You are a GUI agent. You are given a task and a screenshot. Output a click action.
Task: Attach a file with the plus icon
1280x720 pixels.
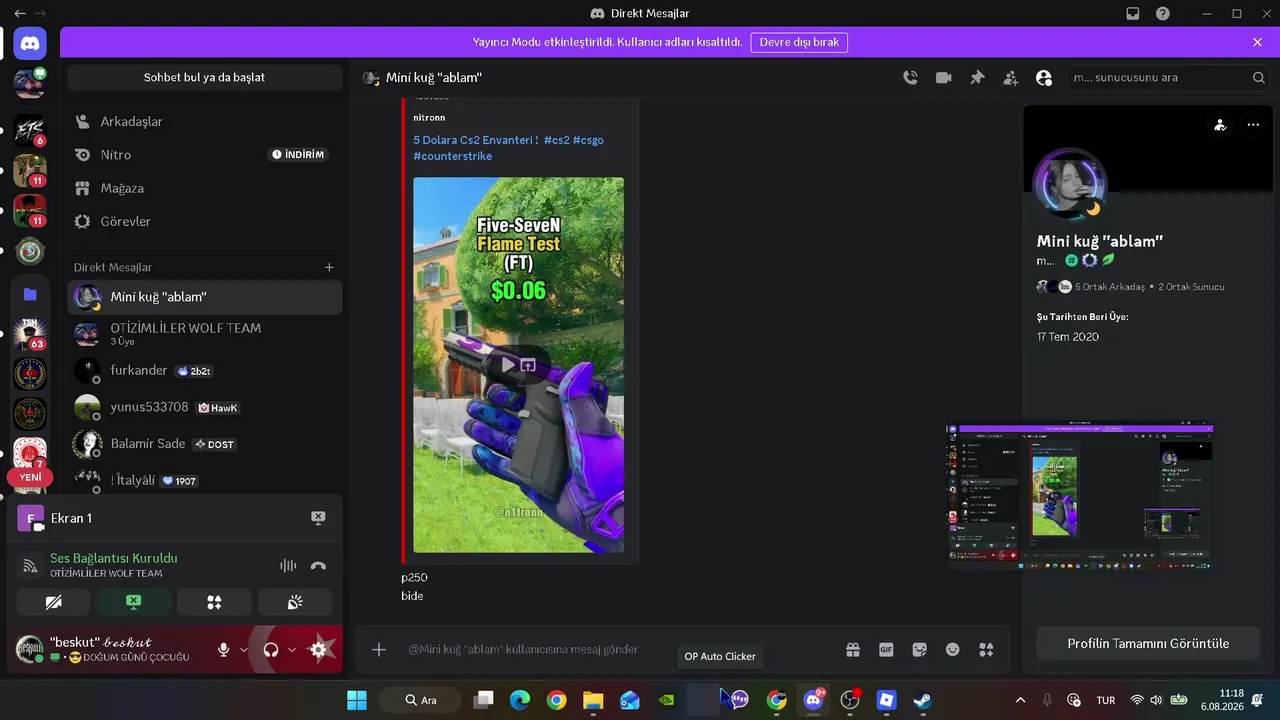coord(379,650)
